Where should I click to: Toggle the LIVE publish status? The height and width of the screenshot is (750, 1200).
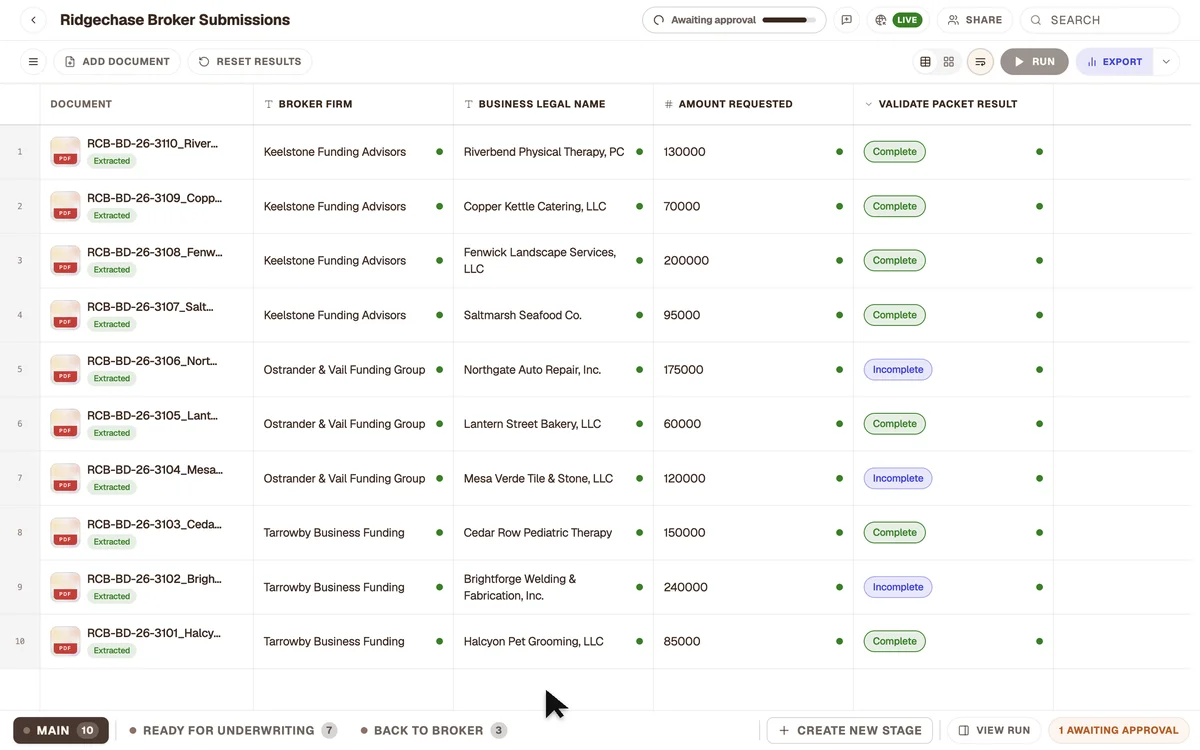click(897, 20)
